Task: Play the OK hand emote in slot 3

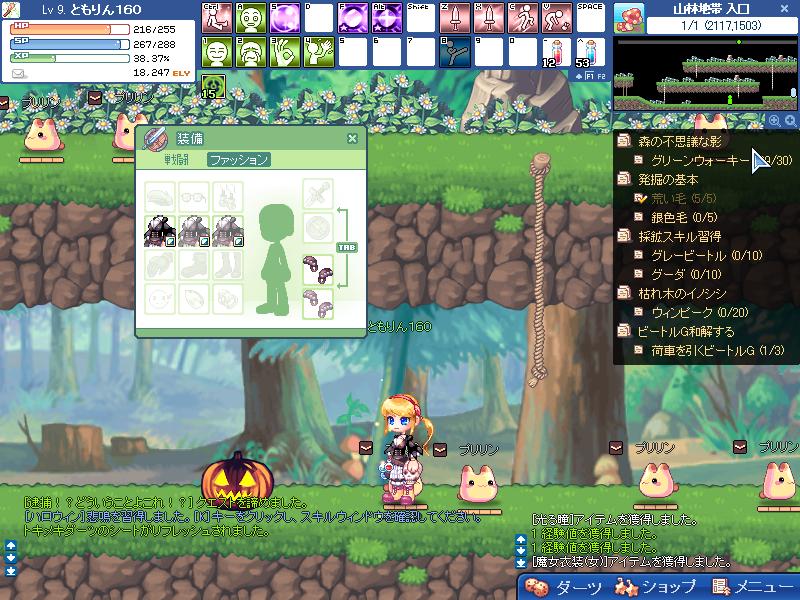Action: [285, 52]
